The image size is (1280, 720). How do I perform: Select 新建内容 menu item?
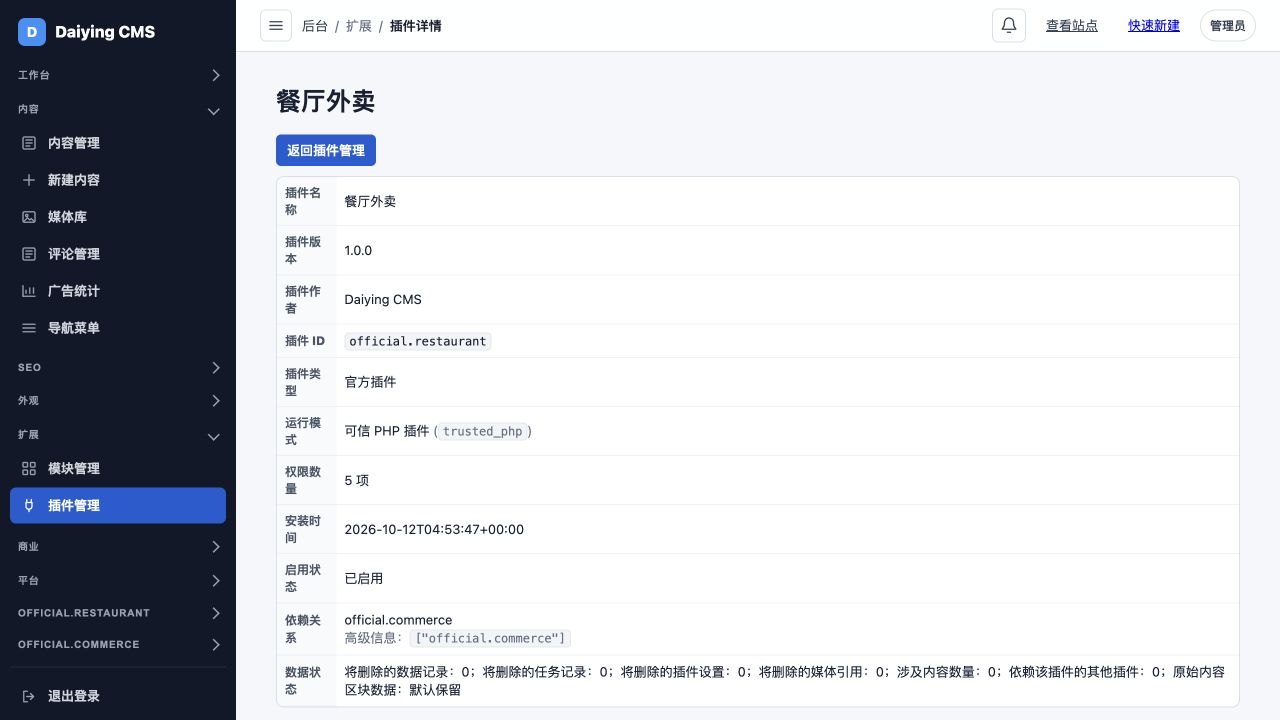[118, 180]
